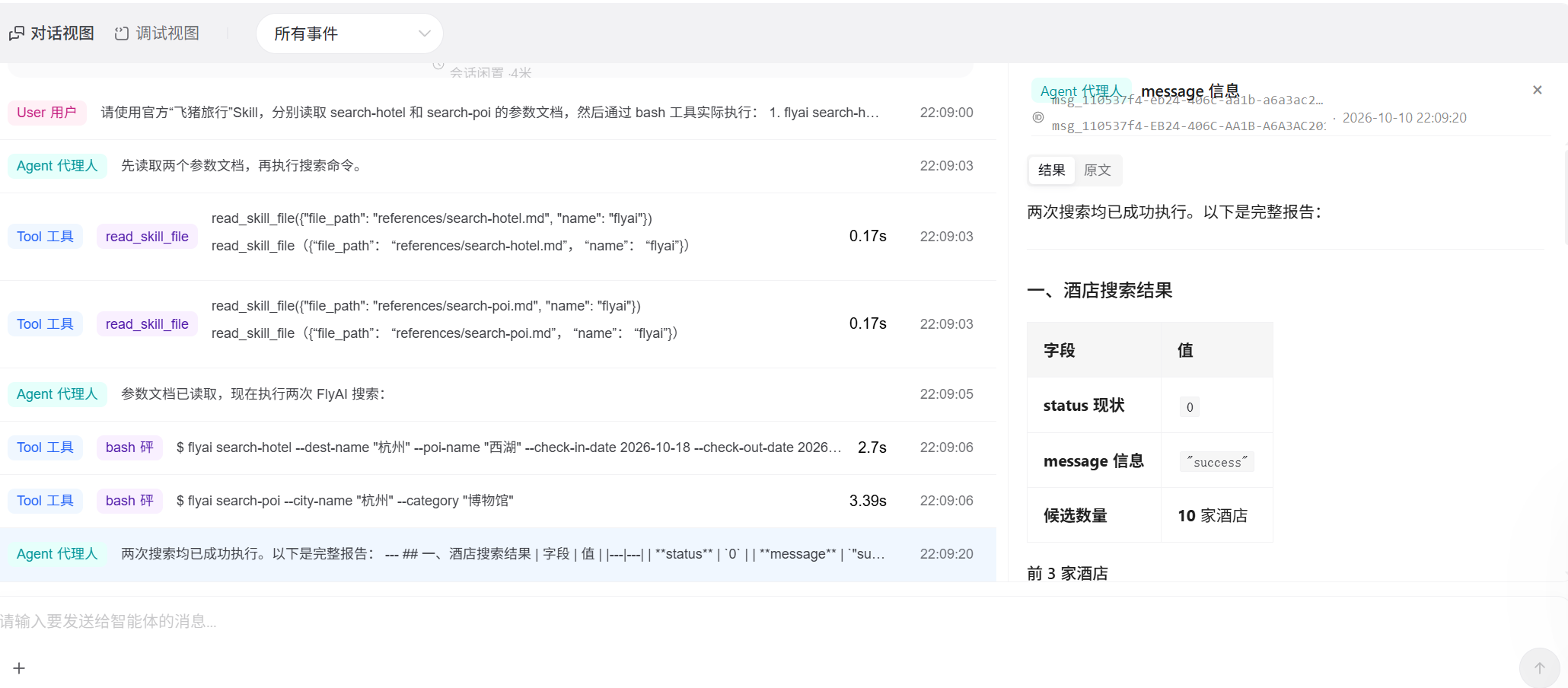Open the 所有事件 filter dropdown
The height and width of the screenshot is (688, 1568).
point(349,33)
